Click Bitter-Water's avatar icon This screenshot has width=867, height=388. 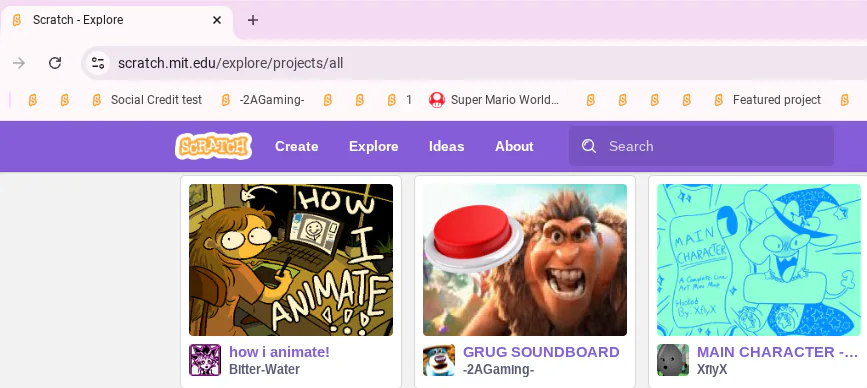(x=205, y=360)
